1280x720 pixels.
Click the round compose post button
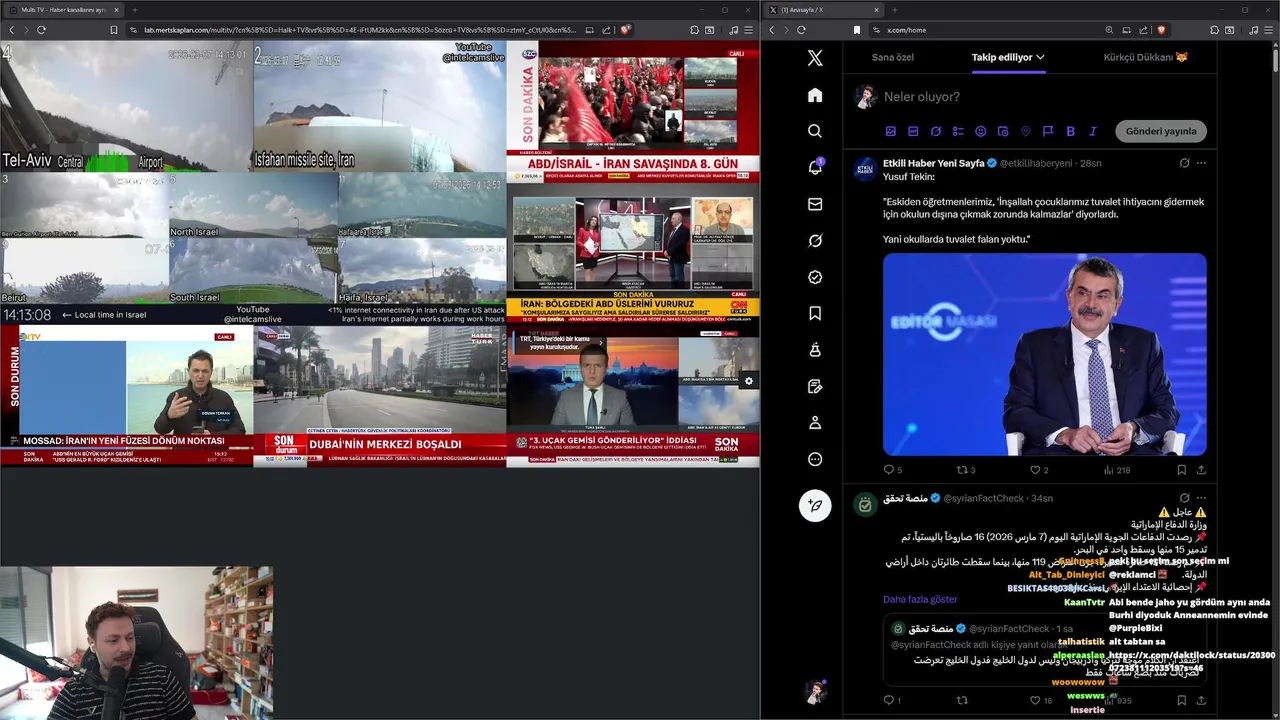(x=815, y=505)
